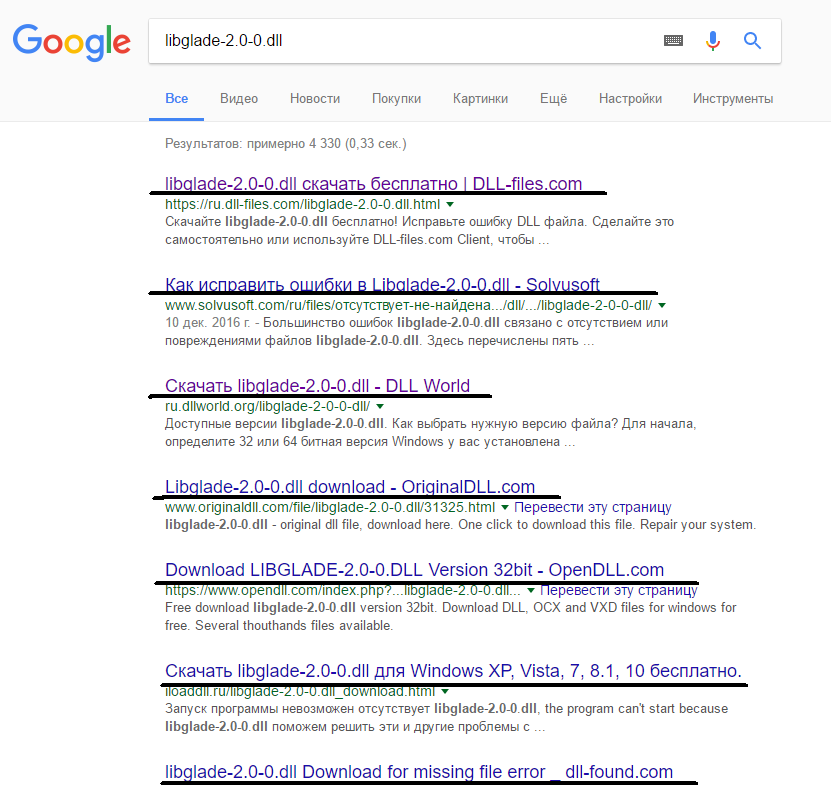Viewport: 831px width, 792px height.
Task: Open the Инструменты search tools
Action: tap(733, 99)
